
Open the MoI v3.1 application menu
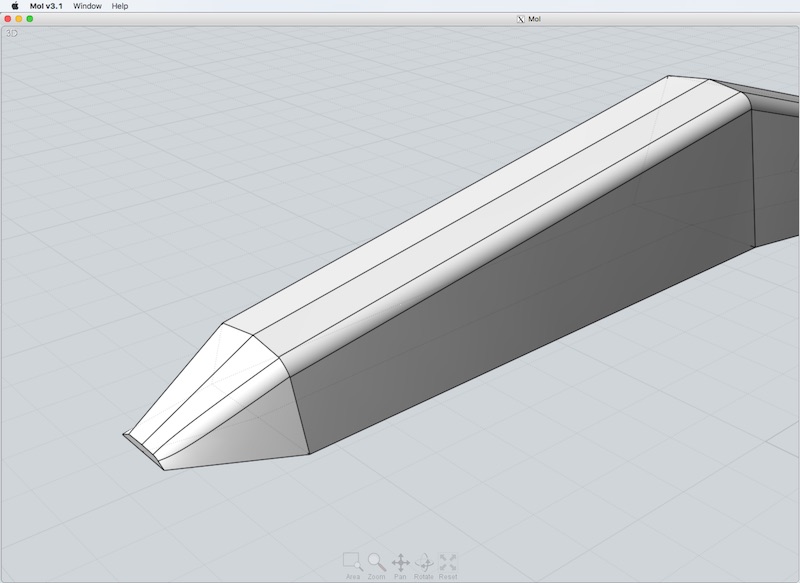(46, 6)
